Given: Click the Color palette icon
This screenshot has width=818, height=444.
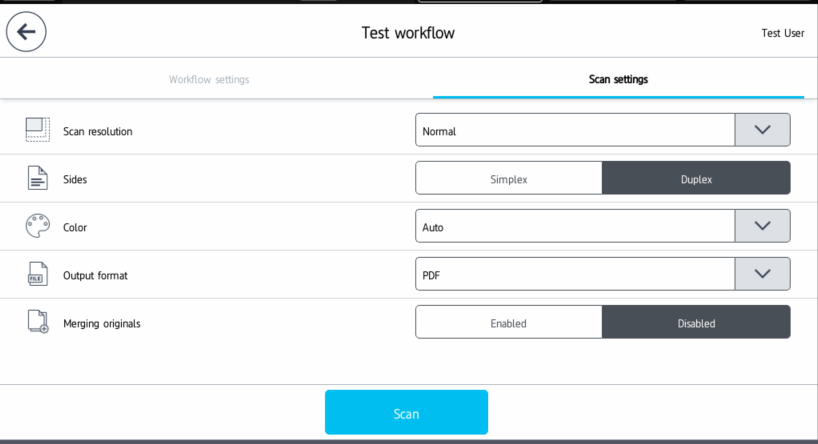Looking at the screenshot, I should 37,227.
